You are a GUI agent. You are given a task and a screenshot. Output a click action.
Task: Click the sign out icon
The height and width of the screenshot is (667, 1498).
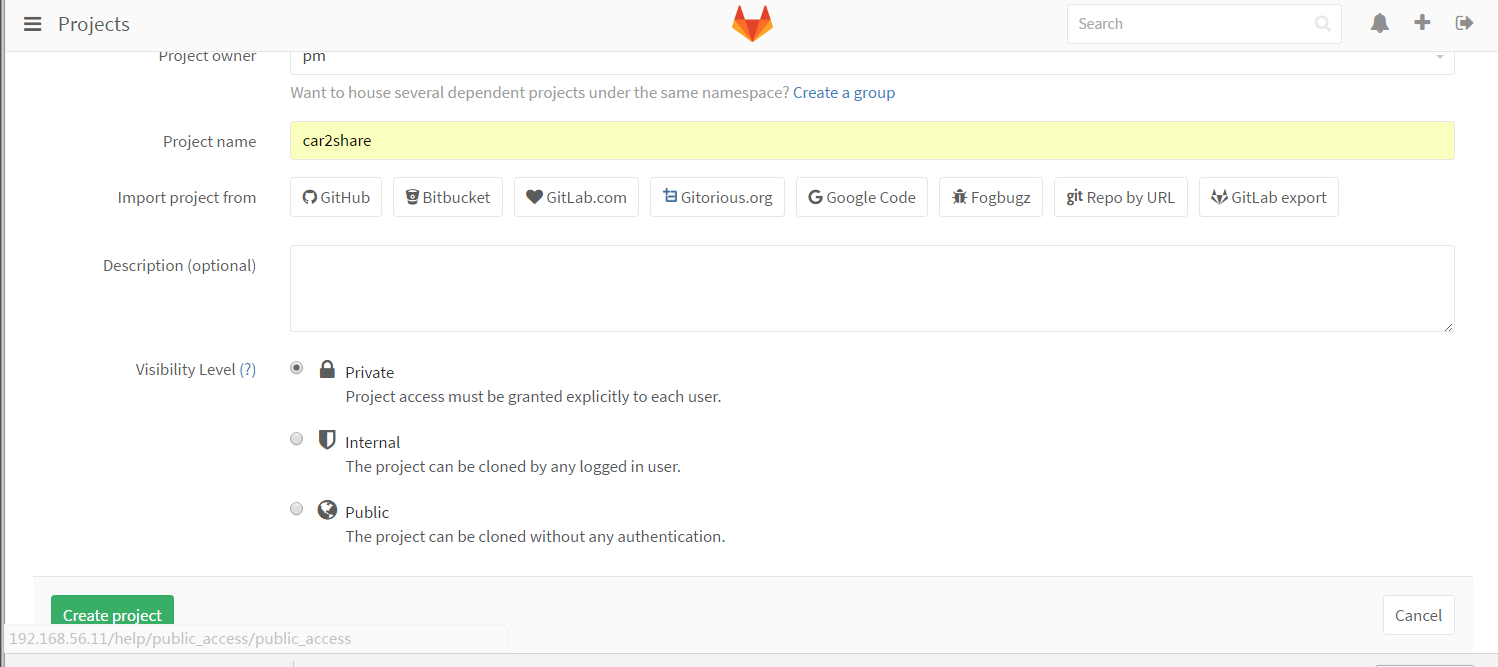pos(1465,23)
